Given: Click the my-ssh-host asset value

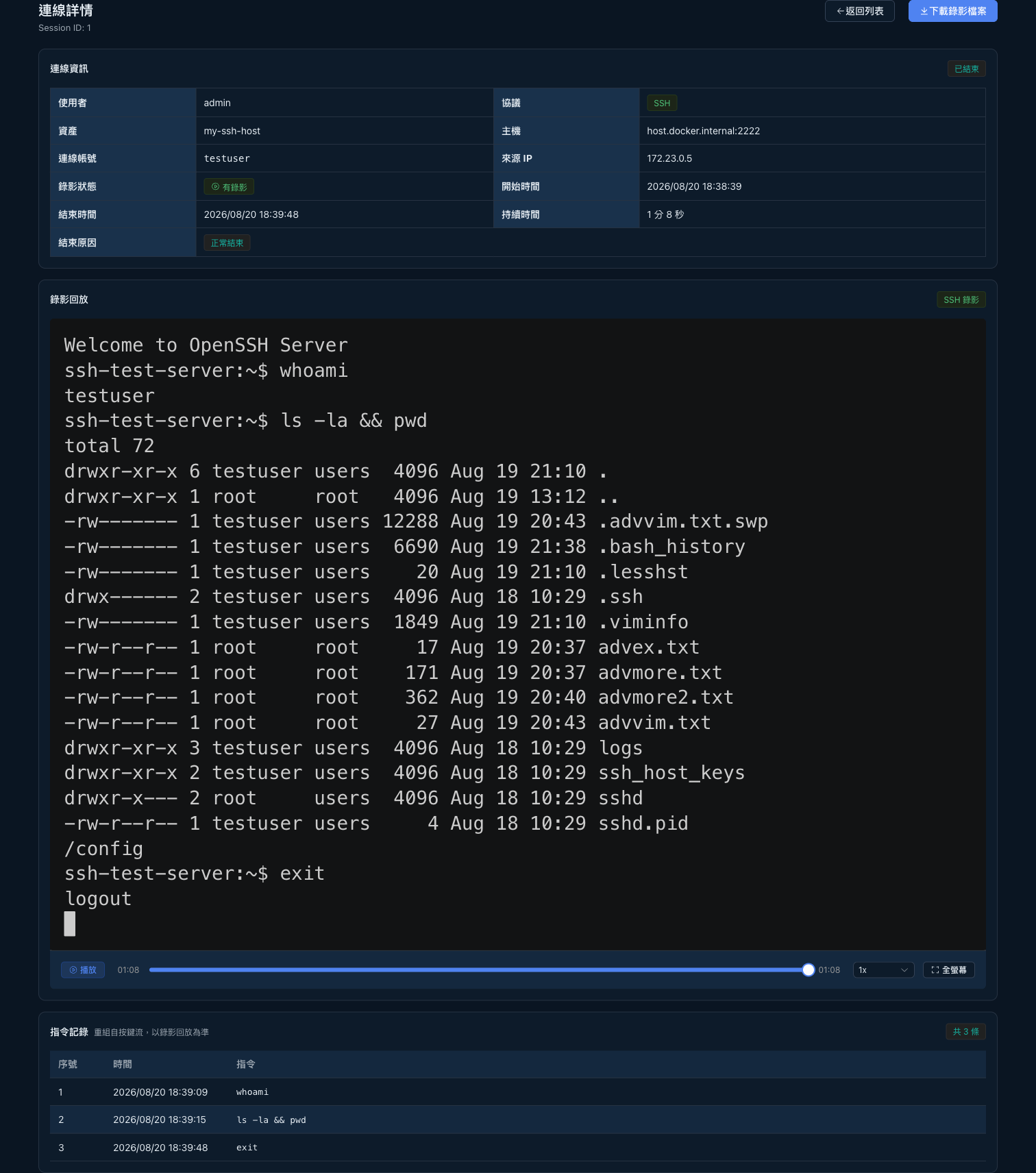Looking at the screenshot, I should [x=232, y=131].
